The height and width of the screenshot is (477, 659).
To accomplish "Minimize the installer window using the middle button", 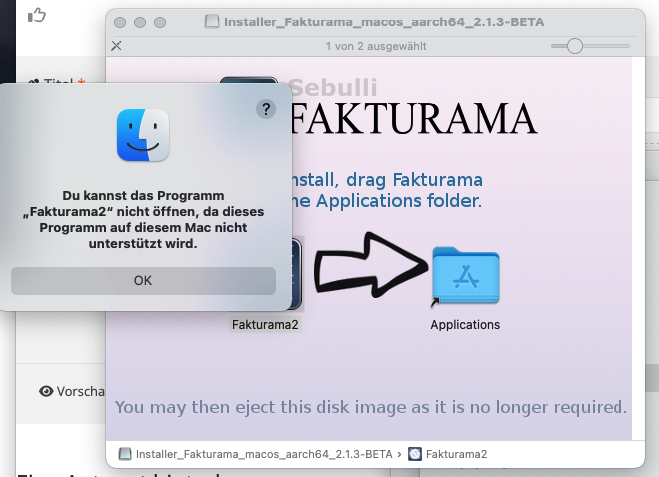I will click(140, 22).
